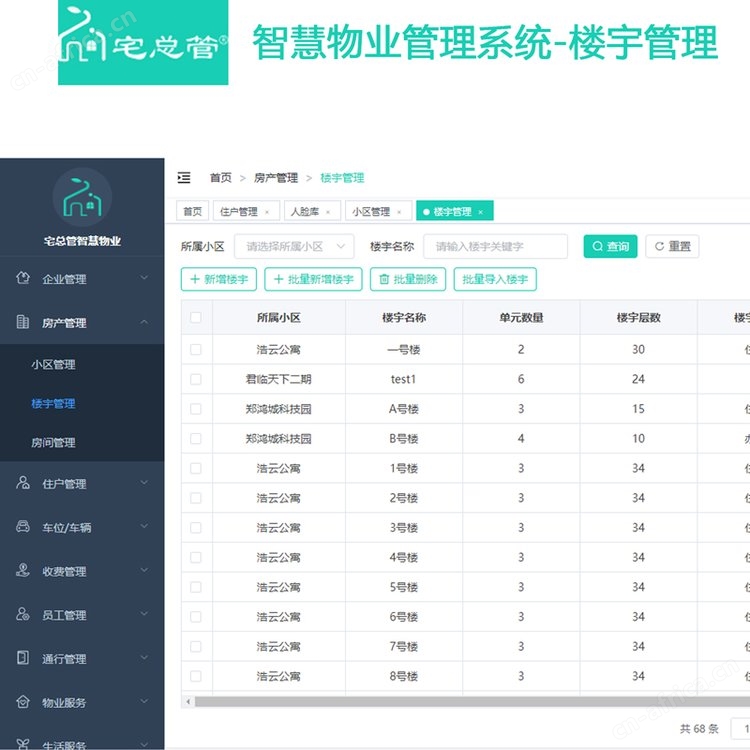Expand the 物业服务 menu chevron
Viewport: 750px width, 750px height.
[144, 702]
